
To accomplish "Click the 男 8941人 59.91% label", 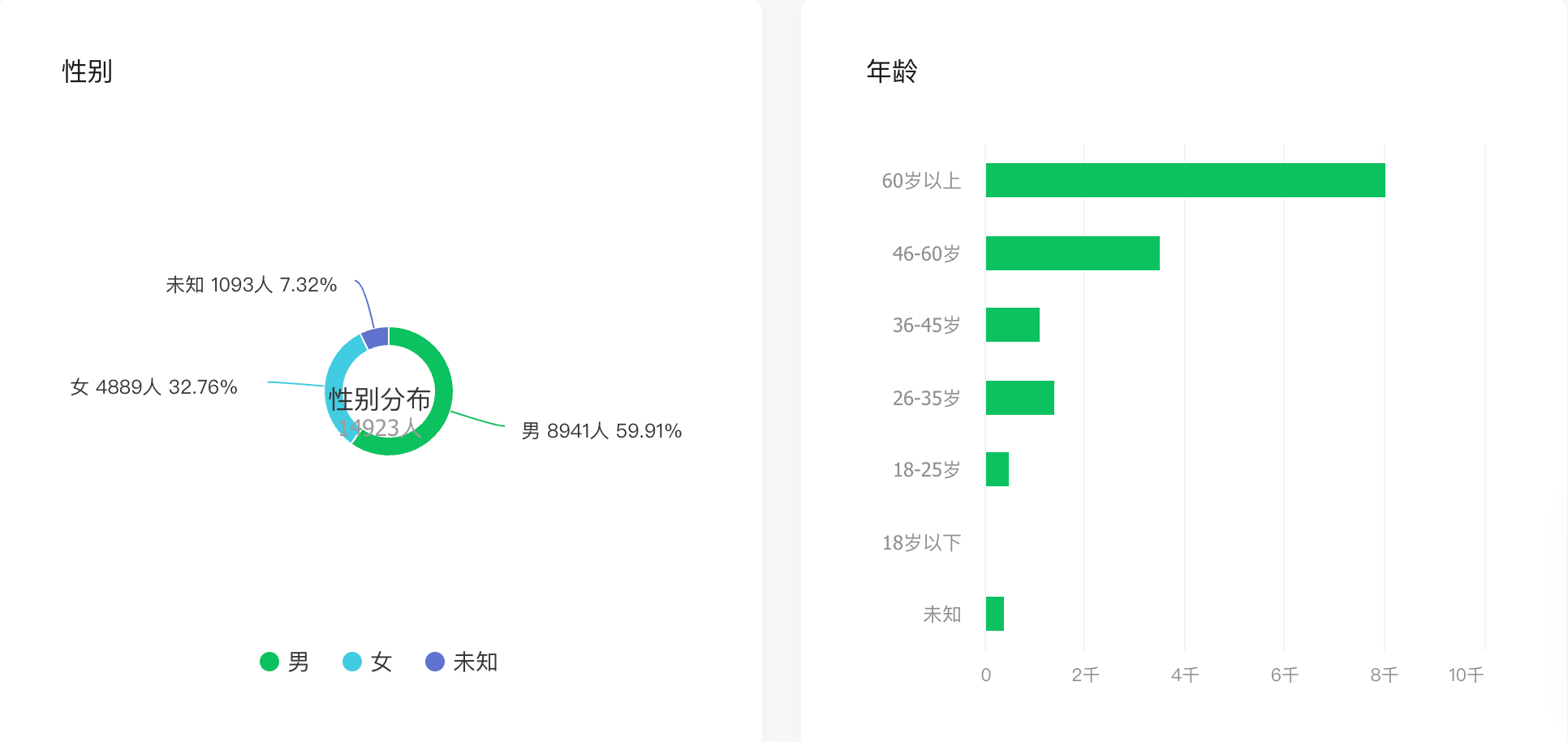I will tap(601, 431).
